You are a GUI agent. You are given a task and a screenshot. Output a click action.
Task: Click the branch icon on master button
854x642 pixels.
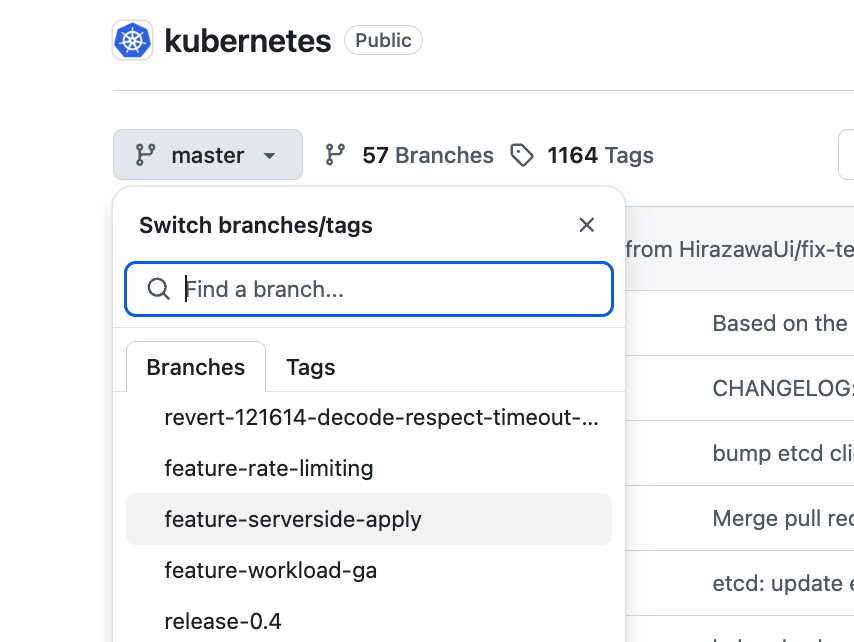(146, 155)
